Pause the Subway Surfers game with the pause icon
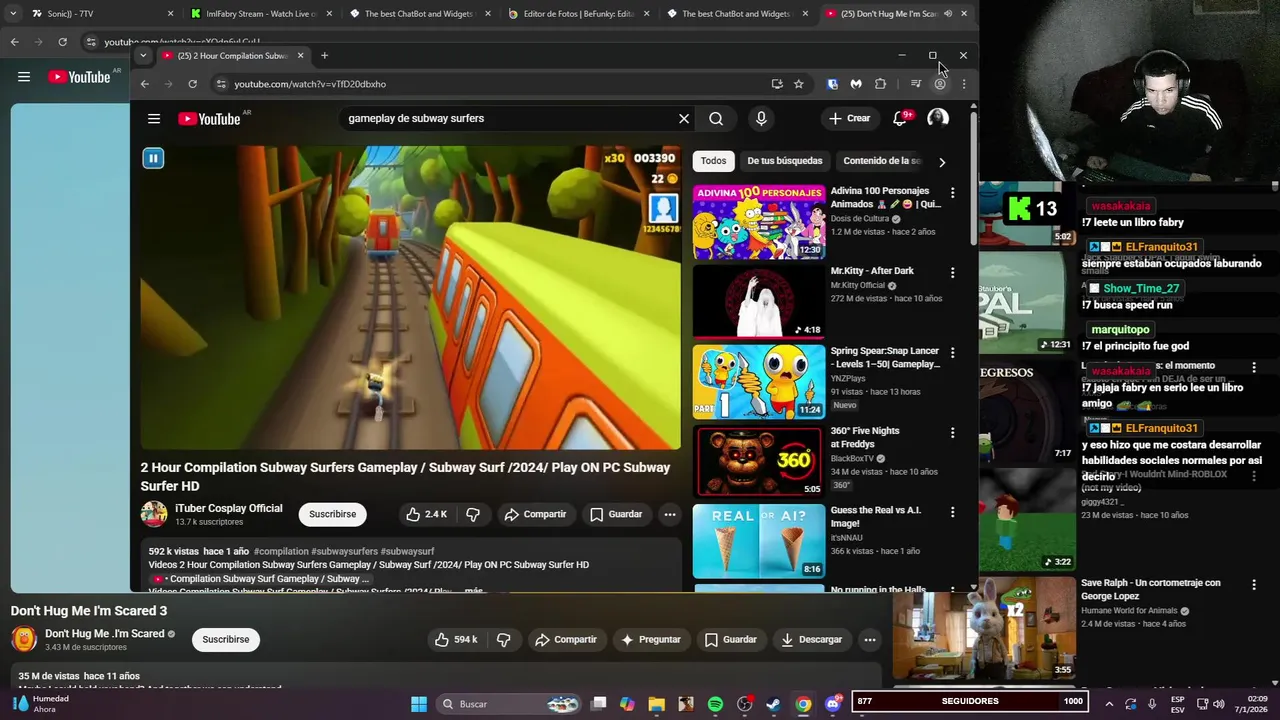1280x720 pixels. [x=153, y=158]
